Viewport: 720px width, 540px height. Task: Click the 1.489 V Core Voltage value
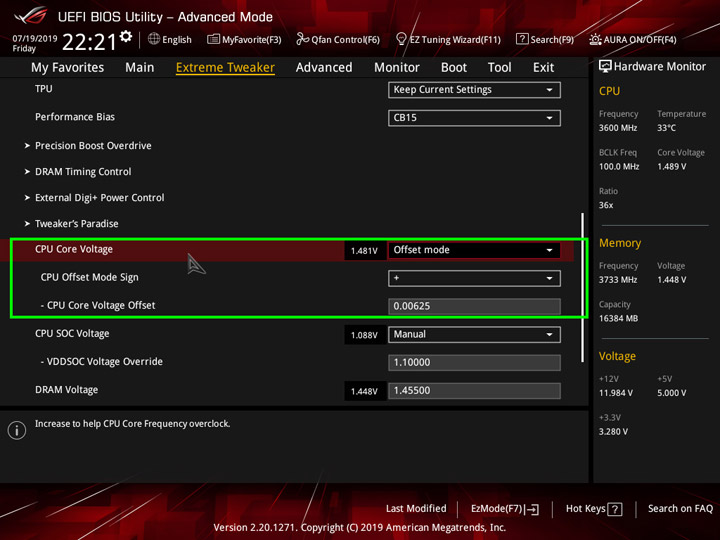(672, 167)
